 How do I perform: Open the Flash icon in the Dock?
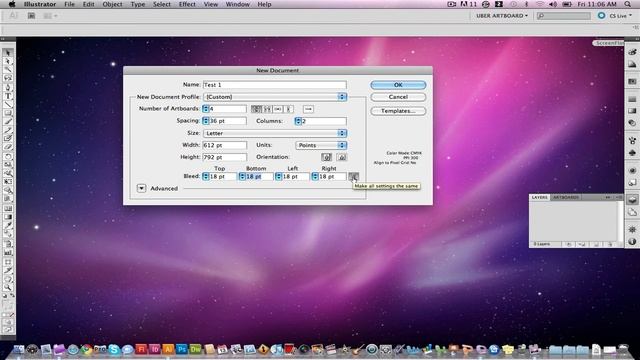click(141, 349)
